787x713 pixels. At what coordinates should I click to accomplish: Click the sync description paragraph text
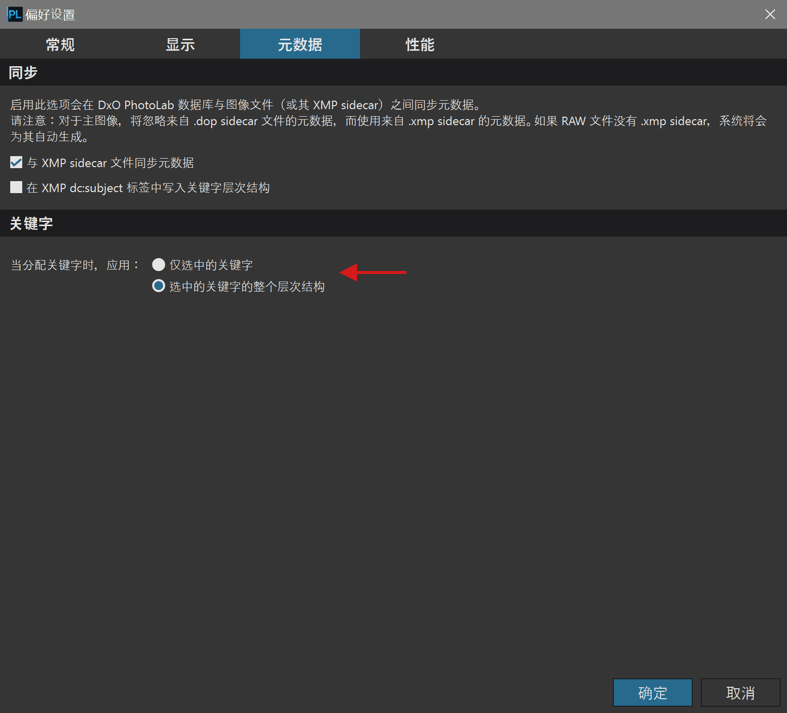(388, 120)
